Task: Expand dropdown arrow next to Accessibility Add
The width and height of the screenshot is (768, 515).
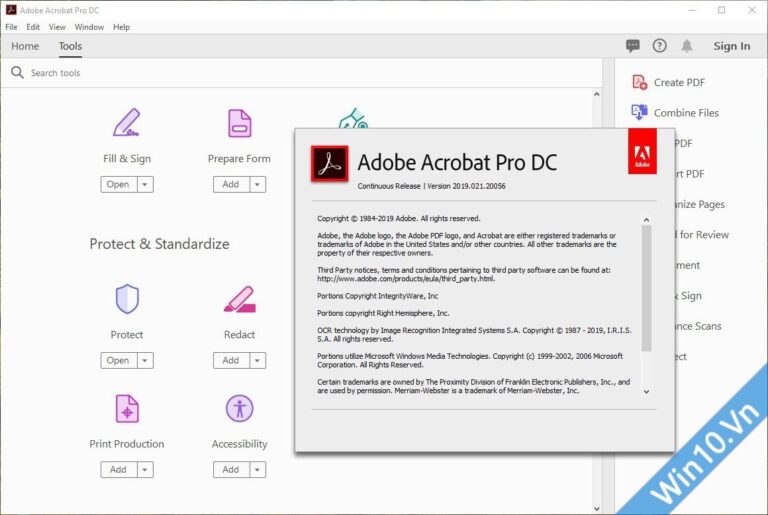Action: point(258,470)
